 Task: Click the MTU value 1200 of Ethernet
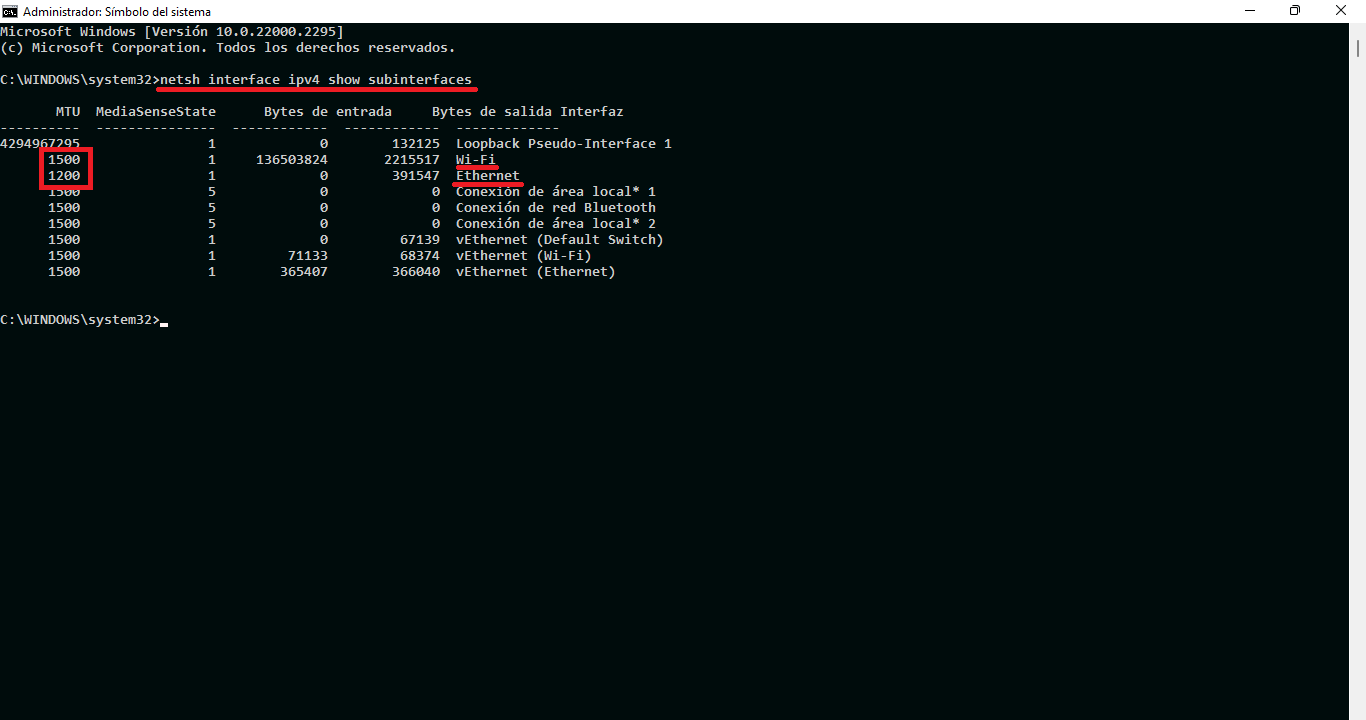[x=64, y=175]
